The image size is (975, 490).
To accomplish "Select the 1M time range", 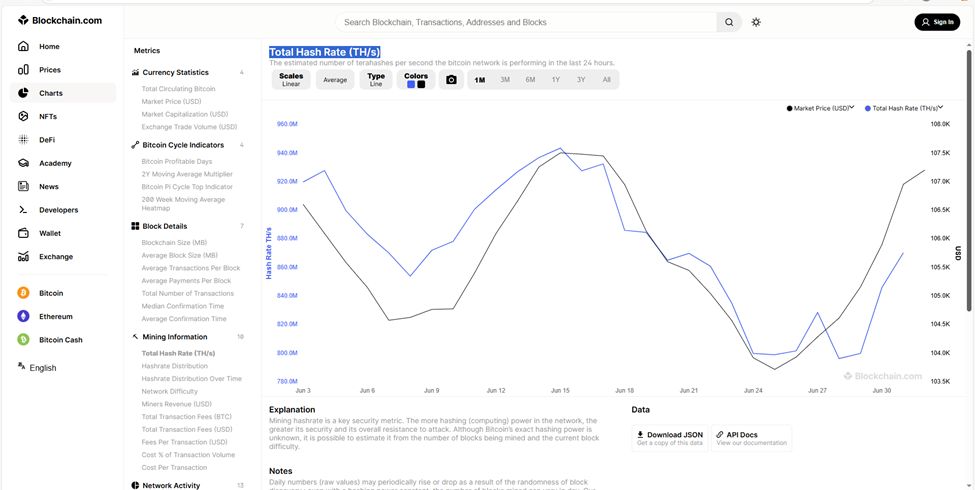I will 479,80.
